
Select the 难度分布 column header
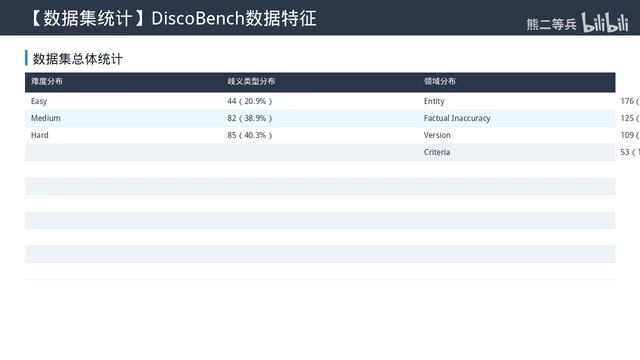point(47,81)
